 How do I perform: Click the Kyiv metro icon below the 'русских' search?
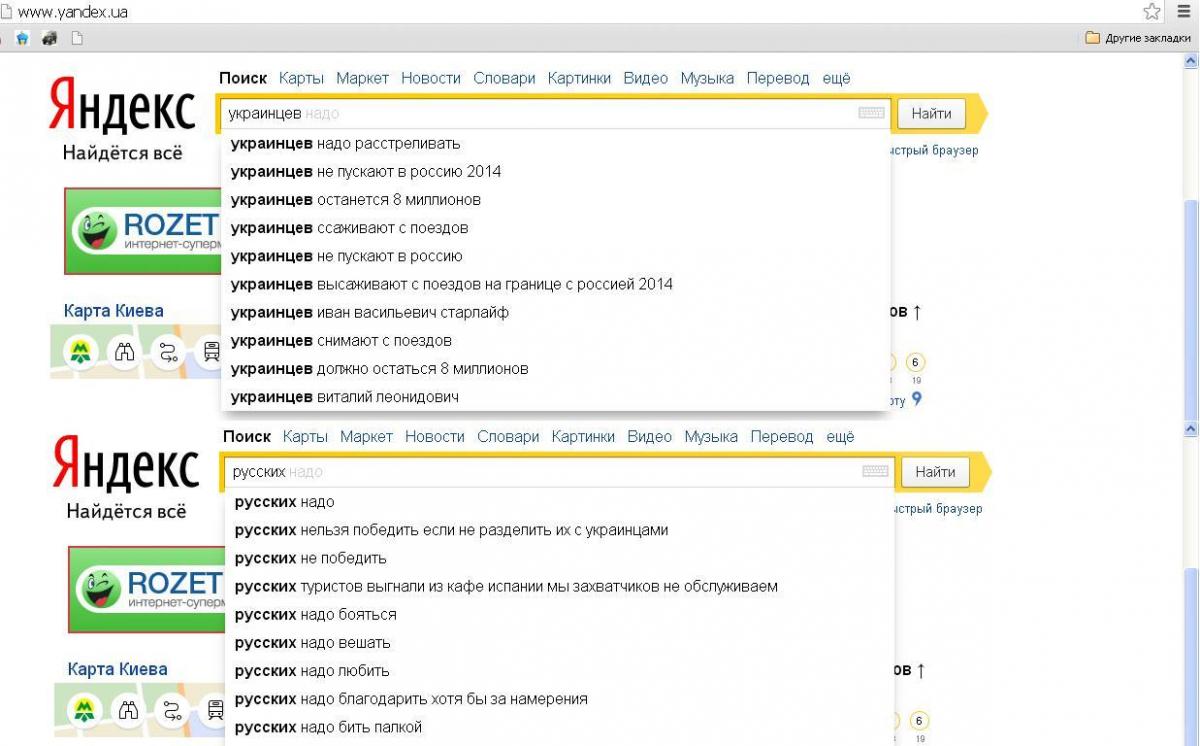[x=85, y=710]
